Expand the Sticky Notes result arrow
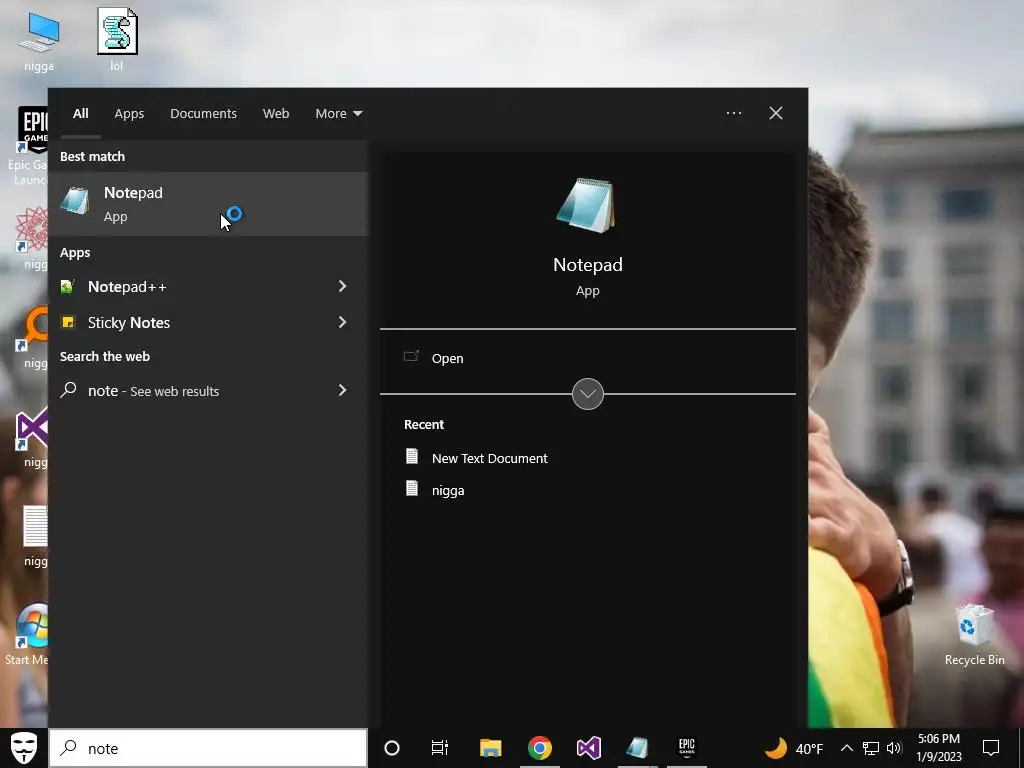 342,322
